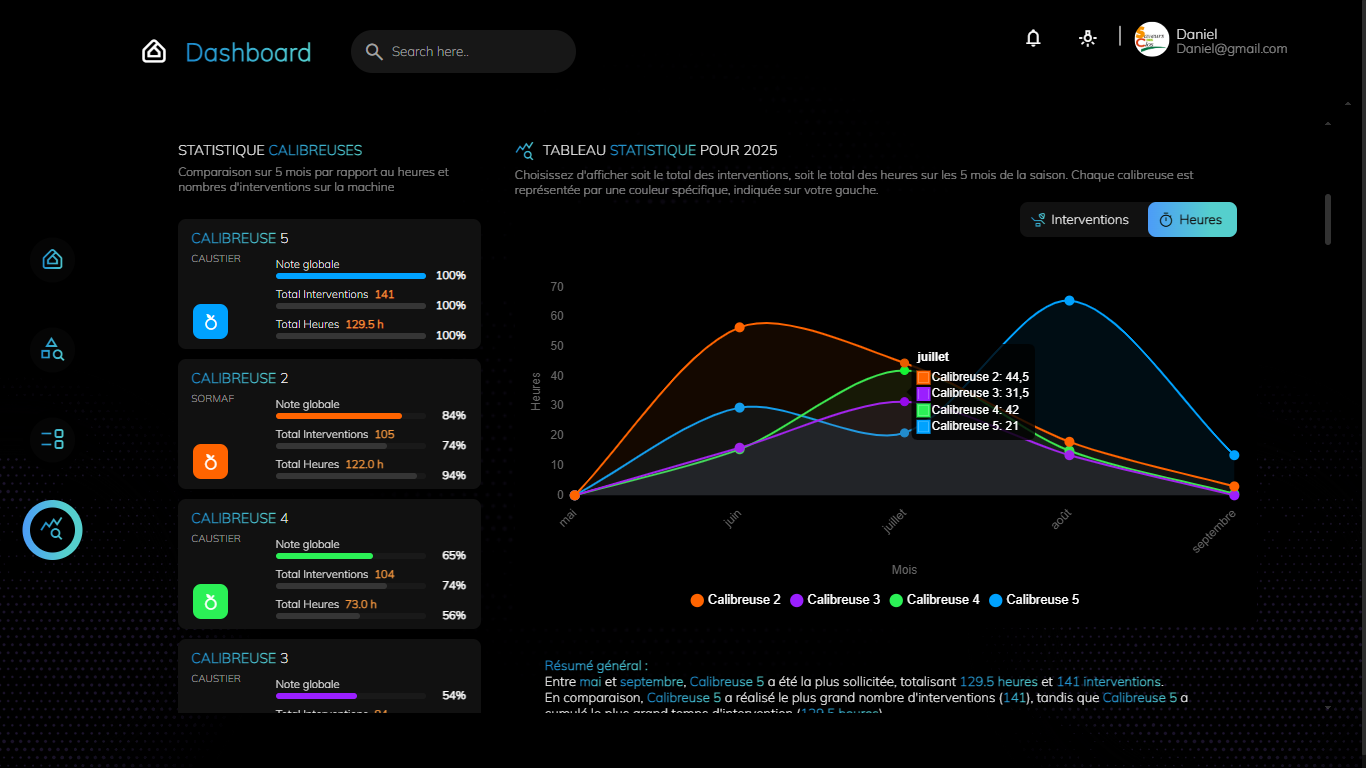Viewport: 1366px width, 768px height.
Task: Hide Calibreuse 3 series in chart legend
Action: click(835, 600)
